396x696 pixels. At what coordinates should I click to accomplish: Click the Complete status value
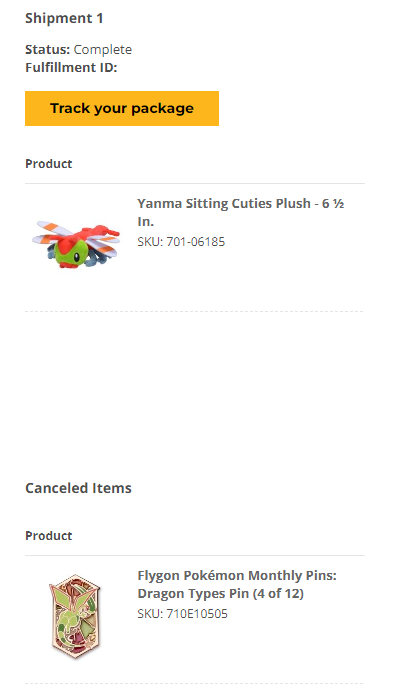click(103, 49)
